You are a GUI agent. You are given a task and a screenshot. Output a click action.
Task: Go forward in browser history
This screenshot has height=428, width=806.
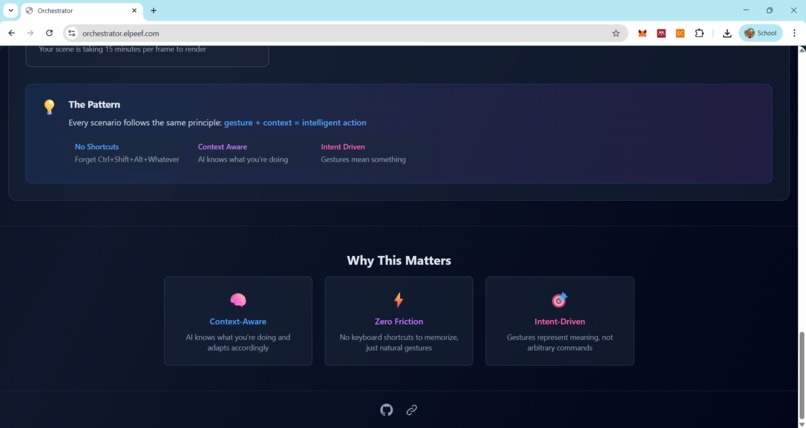(30, 33)
